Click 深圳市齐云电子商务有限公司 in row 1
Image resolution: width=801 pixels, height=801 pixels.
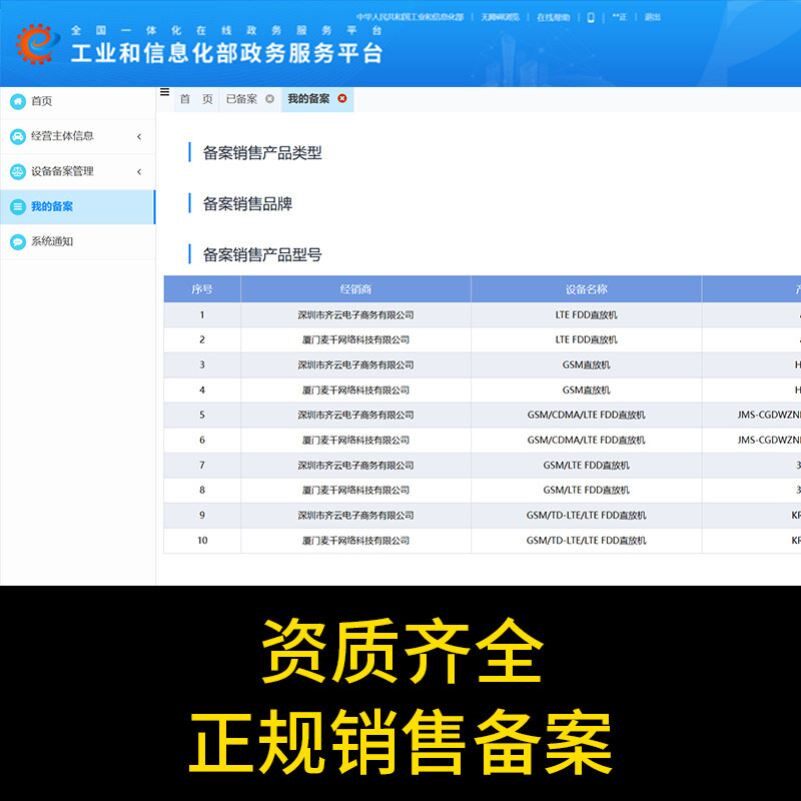356,315
